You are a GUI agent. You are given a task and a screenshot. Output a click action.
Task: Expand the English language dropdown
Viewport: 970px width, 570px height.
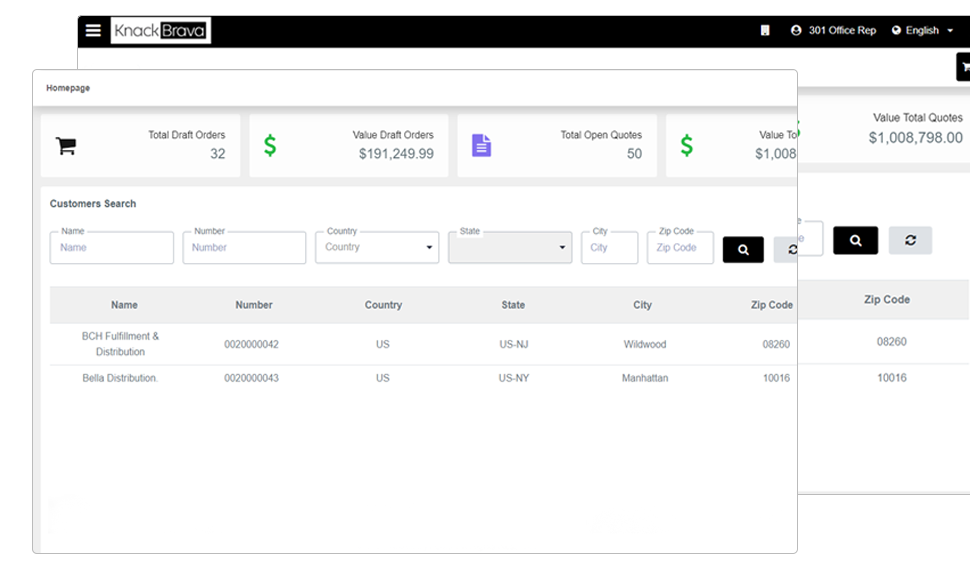click(x=922, y=30)
